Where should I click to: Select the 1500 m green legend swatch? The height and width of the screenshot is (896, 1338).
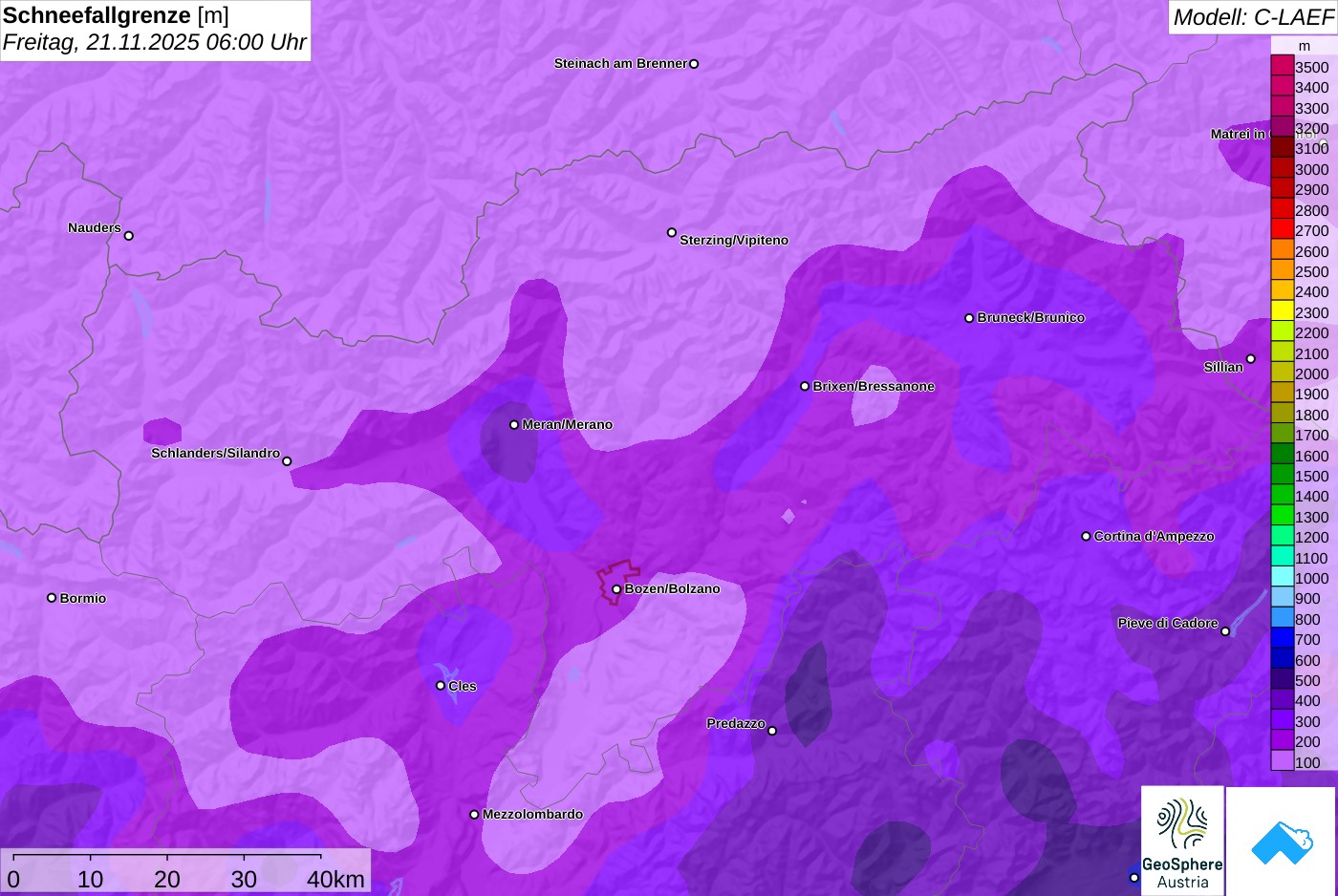1282,475
